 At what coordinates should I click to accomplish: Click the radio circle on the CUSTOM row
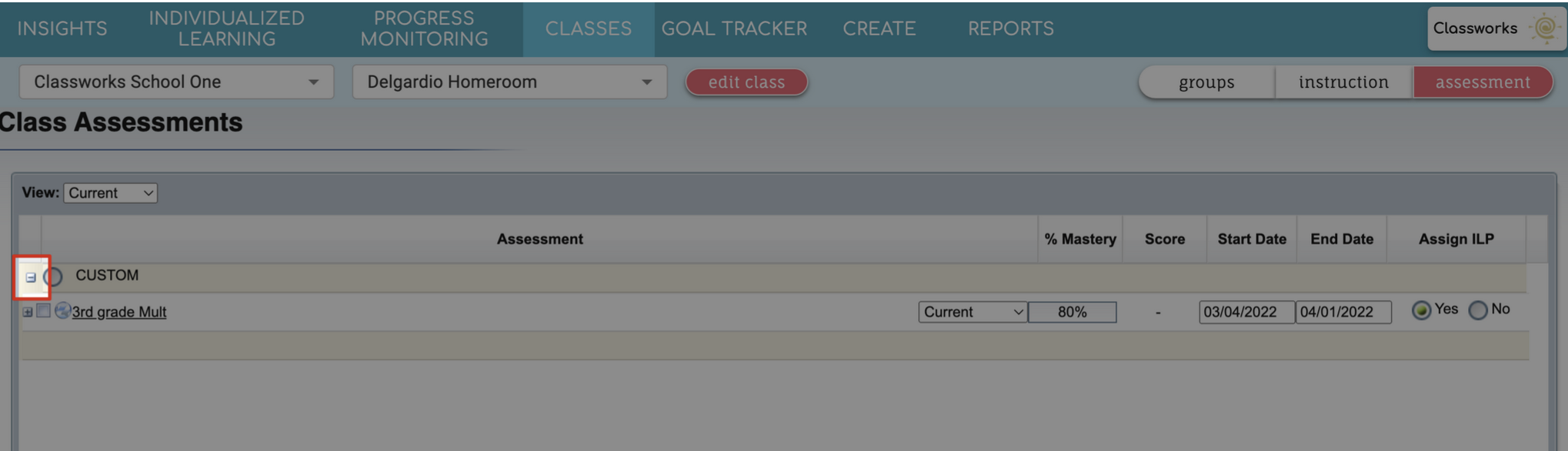(x=52, y=275)
